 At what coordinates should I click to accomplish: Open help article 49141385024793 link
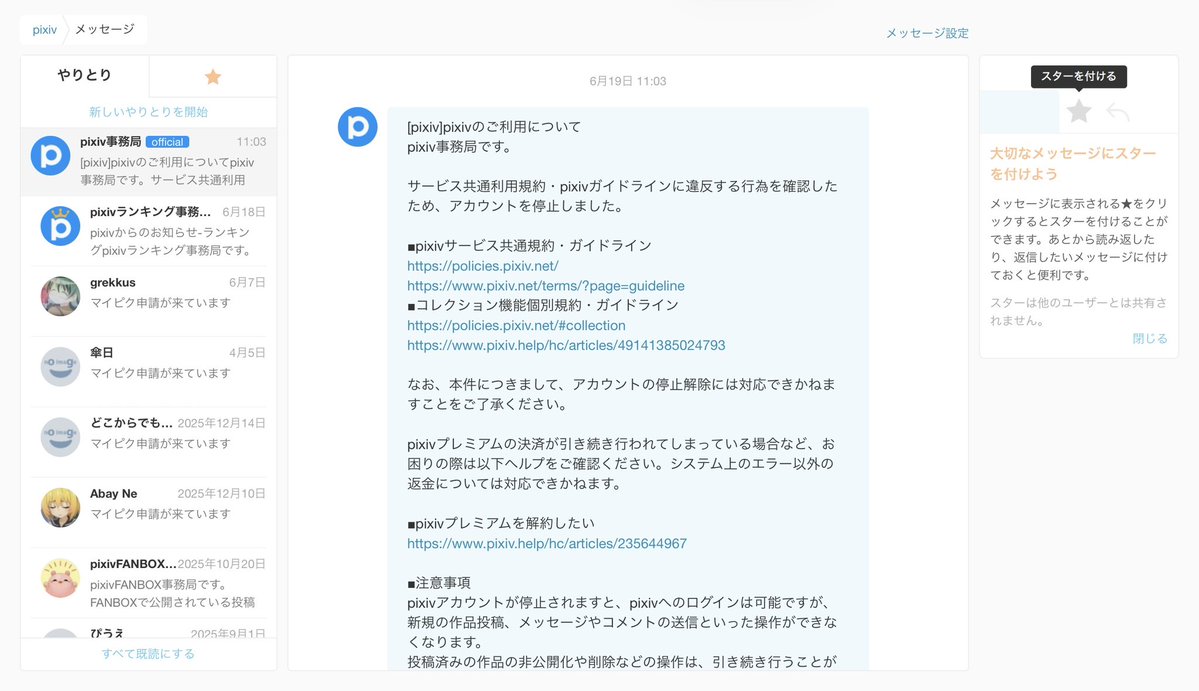[566, 346]
